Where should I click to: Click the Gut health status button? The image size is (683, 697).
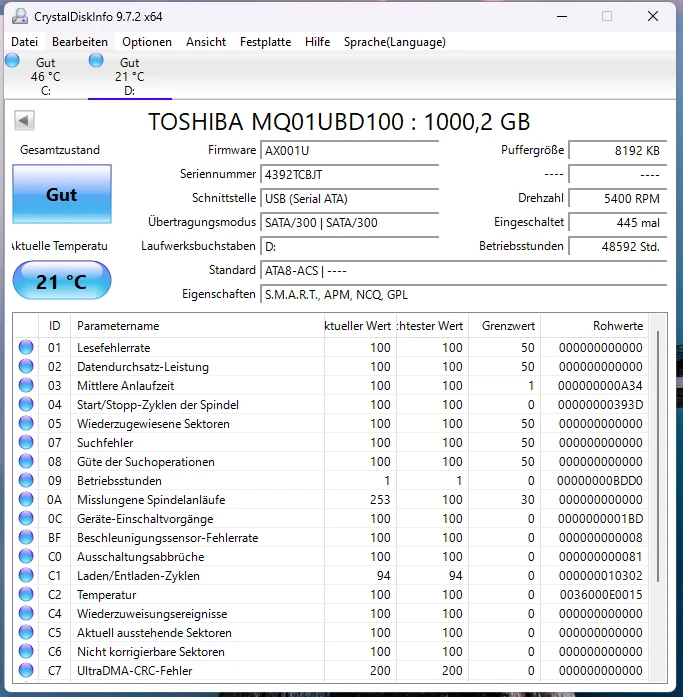(62, 194)
